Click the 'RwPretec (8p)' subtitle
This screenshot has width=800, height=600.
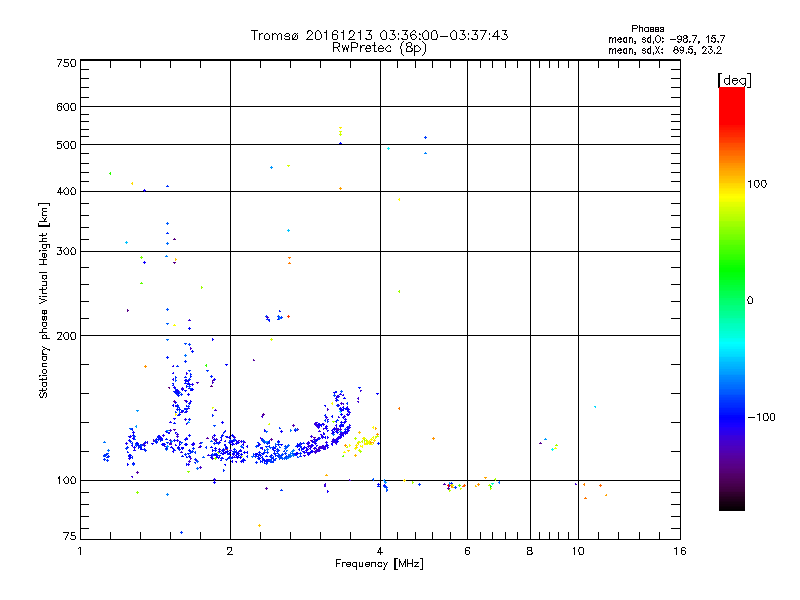[379, 48]
